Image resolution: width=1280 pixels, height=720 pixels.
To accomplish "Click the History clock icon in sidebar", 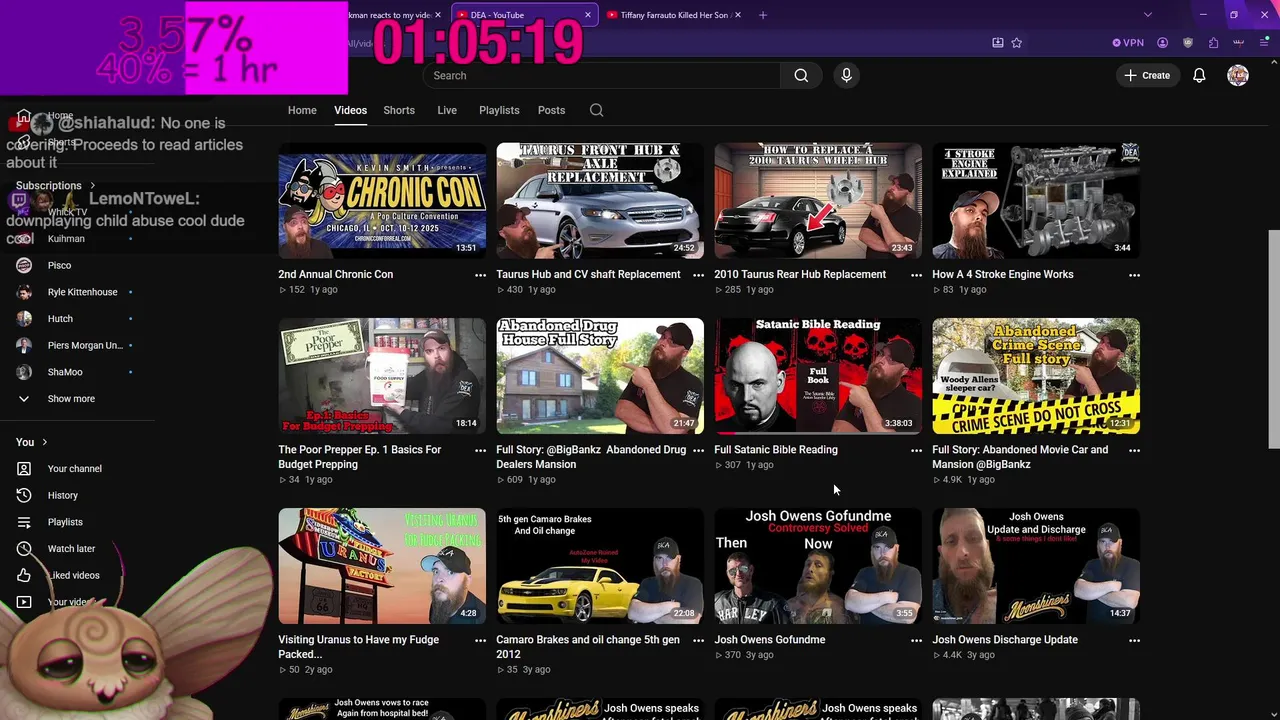I will tap(24, 495).
